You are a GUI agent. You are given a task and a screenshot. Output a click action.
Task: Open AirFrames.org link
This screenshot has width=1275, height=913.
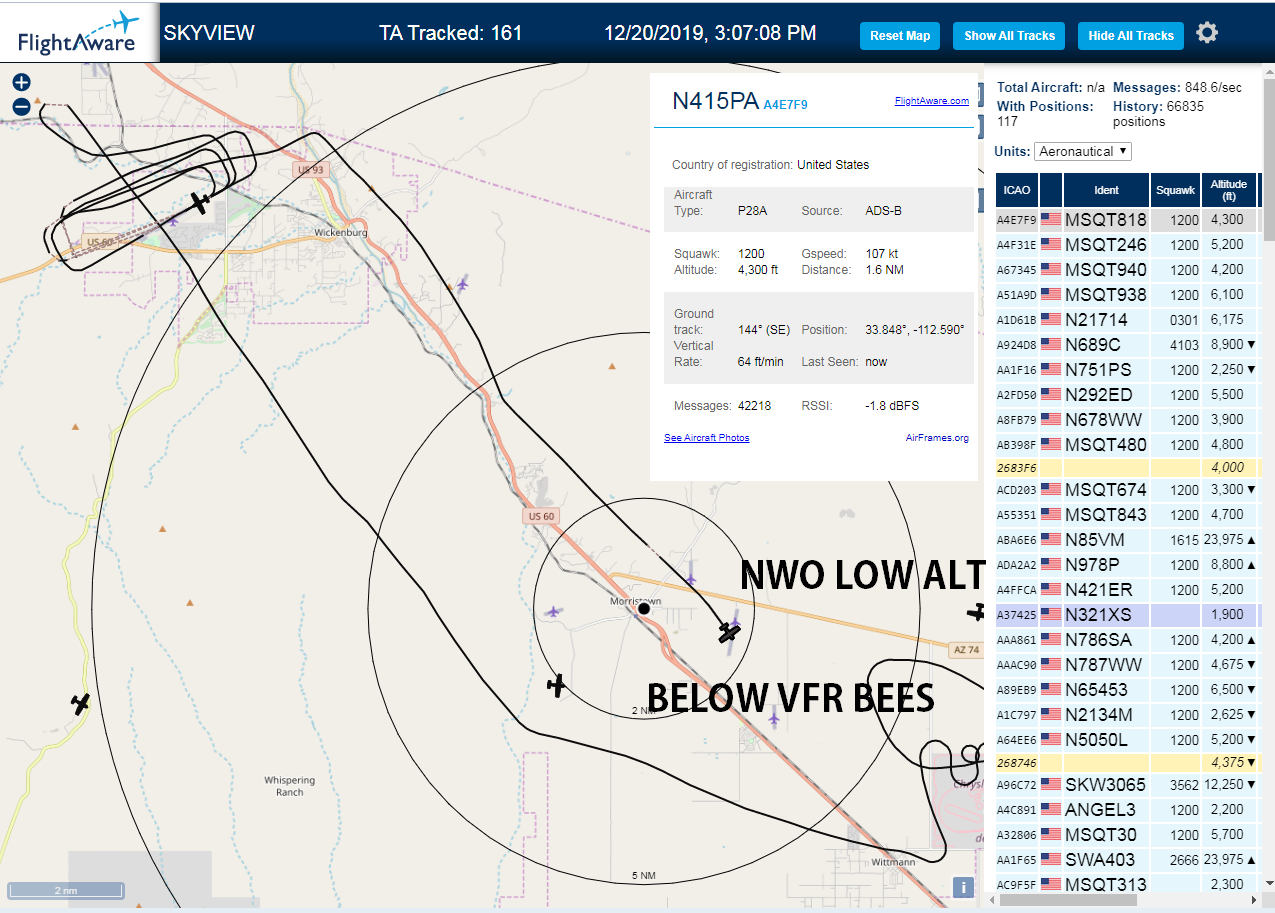[x=937, y=438]
